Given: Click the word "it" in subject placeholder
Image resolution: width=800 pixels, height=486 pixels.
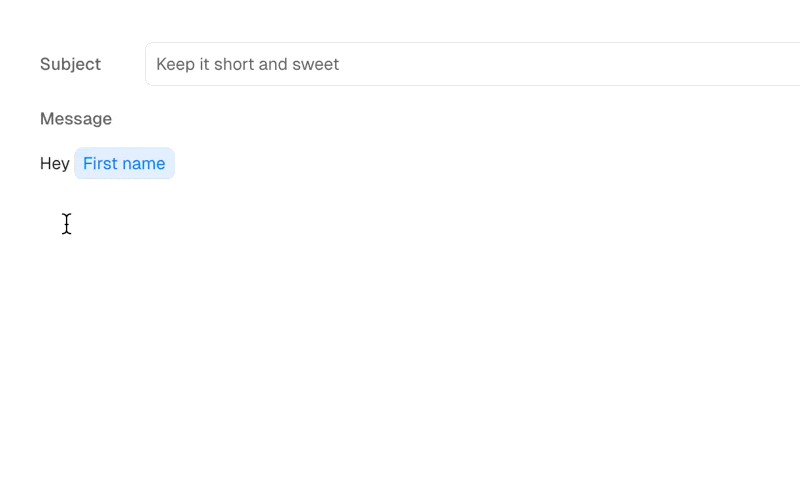Looking at the screenshot, I should pyautogui.click(x=204, y=64).
